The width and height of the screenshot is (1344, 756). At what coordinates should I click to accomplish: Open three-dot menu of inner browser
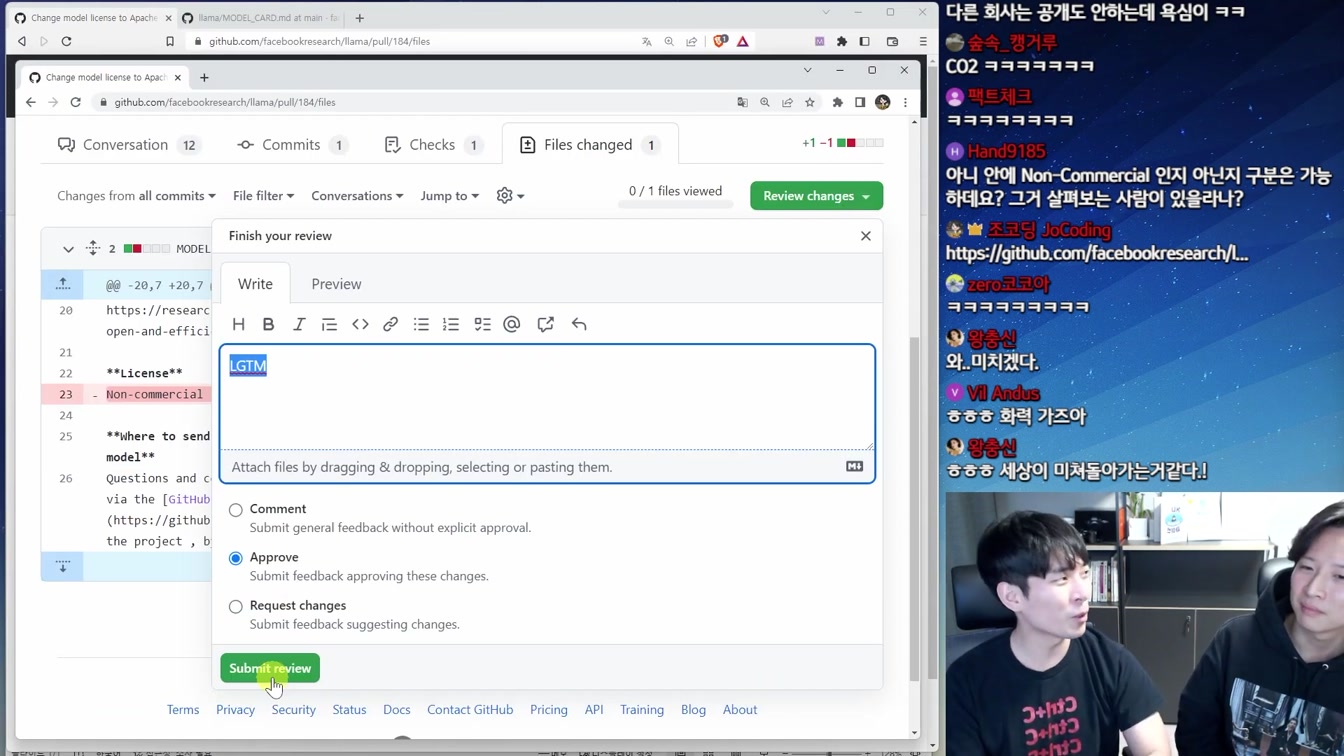click(905, 102)
